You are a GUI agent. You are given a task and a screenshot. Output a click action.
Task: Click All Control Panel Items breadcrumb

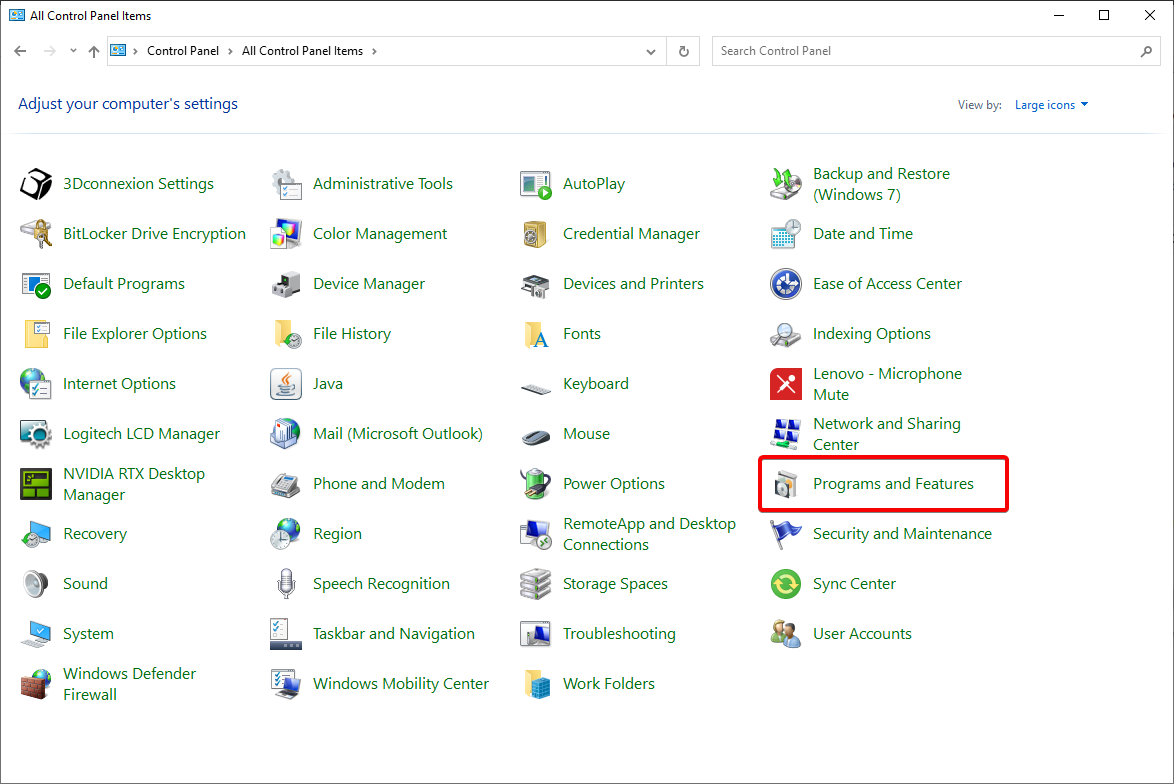(302, 51)
